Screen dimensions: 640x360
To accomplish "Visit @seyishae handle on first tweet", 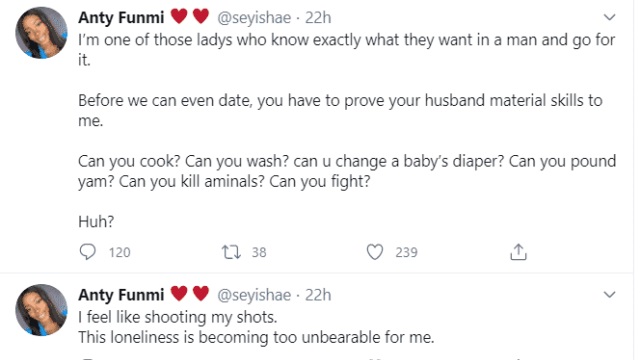I will point(254,18).
